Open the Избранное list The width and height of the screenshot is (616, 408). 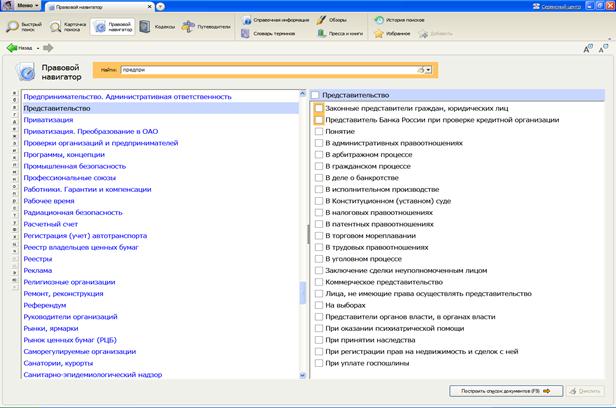(x=392, y=34)
